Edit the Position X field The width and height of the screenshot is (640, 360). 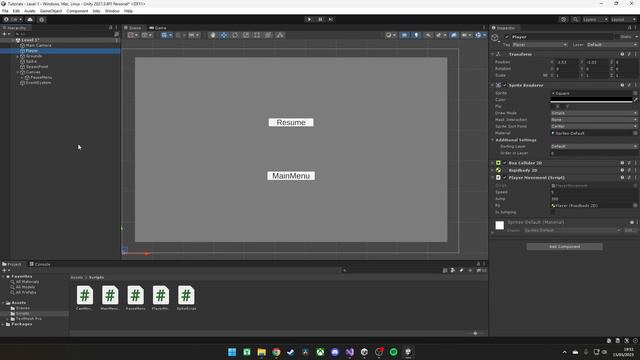tap(566, 62)
